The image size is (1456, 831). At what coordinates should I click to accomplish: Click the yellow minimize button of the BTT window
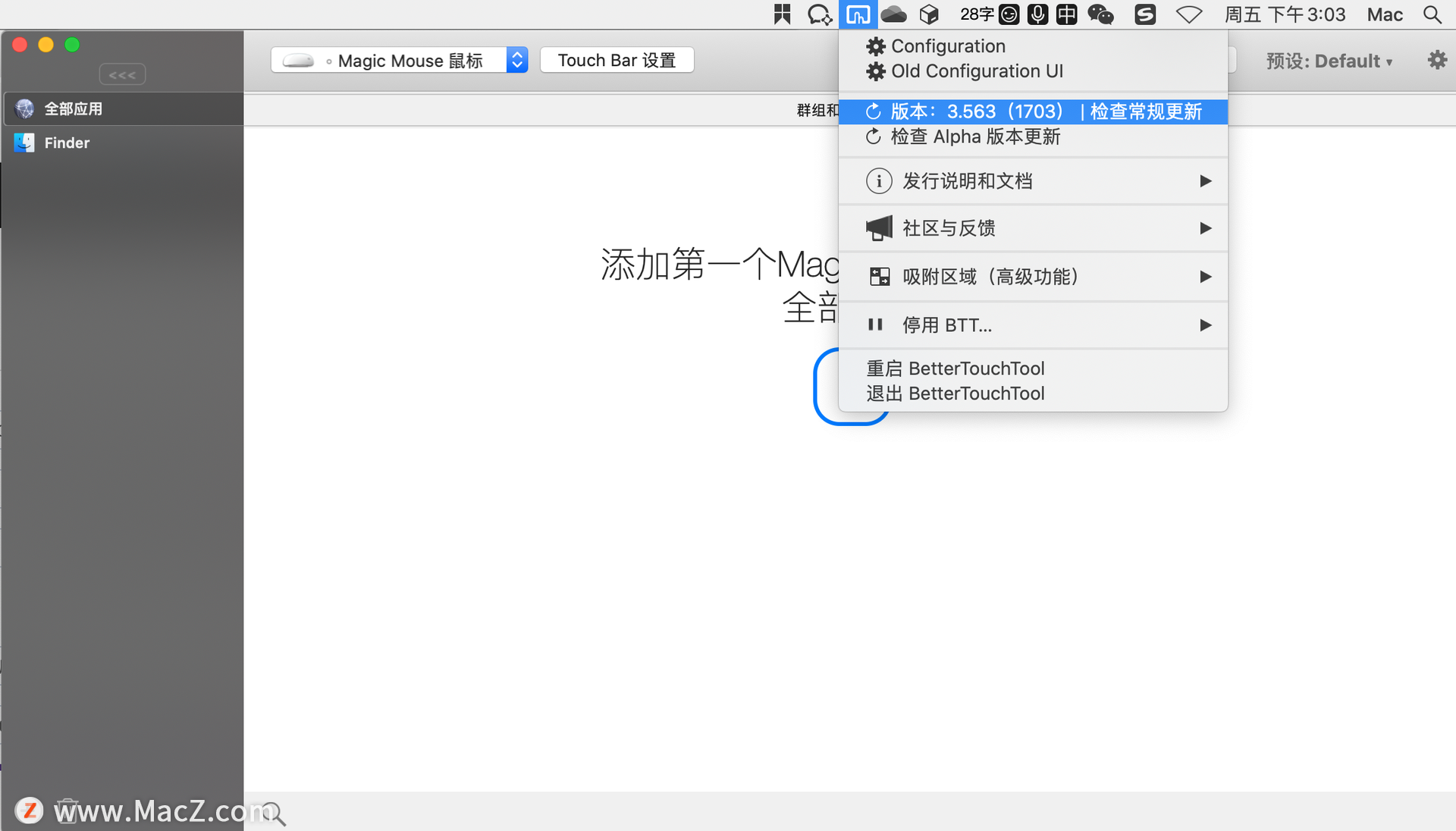46,45
